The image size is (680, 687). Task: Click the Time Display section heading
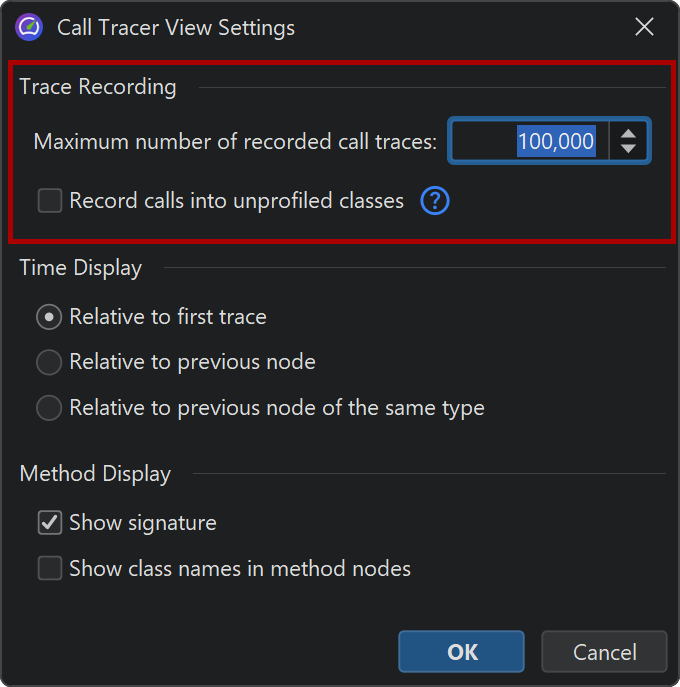[81, 268]
